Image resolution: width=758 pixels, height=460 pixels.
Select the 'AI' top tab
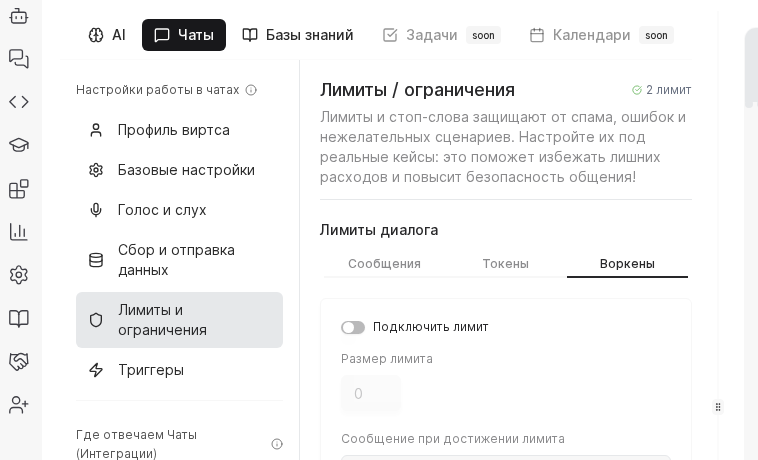tap(107, 35)
